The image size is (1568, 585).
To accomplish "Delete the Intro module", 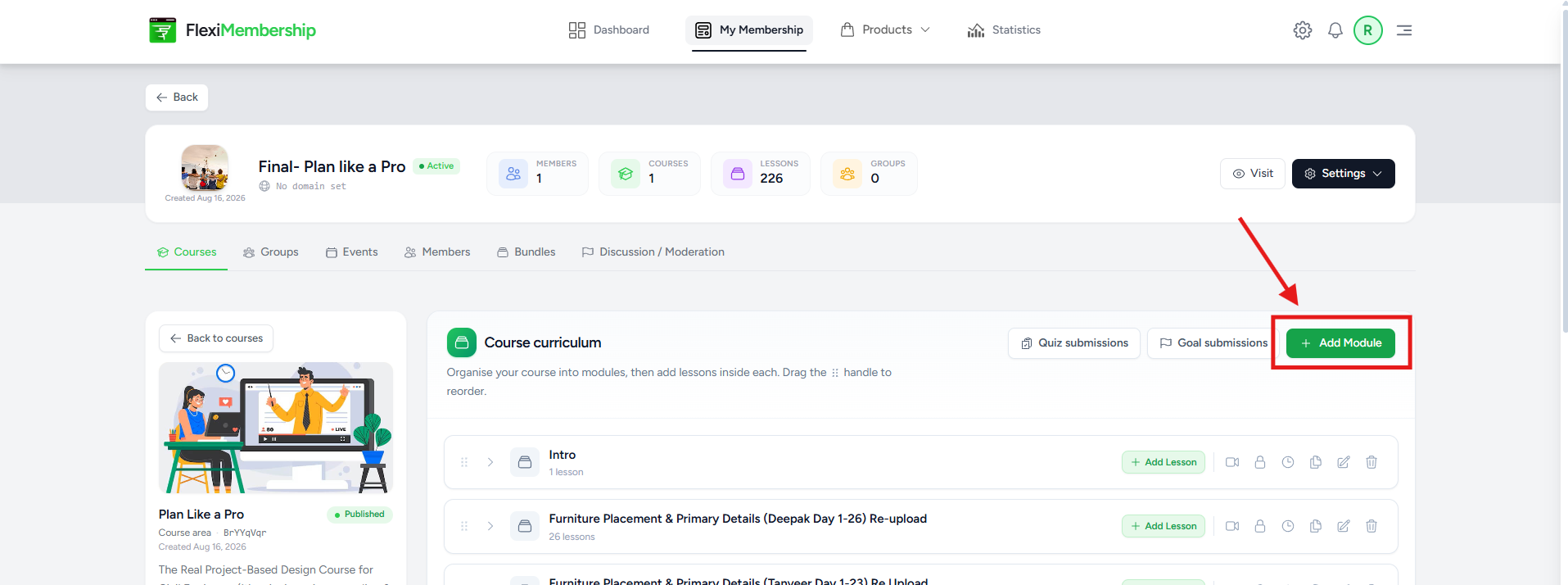I will [1371, 462].
